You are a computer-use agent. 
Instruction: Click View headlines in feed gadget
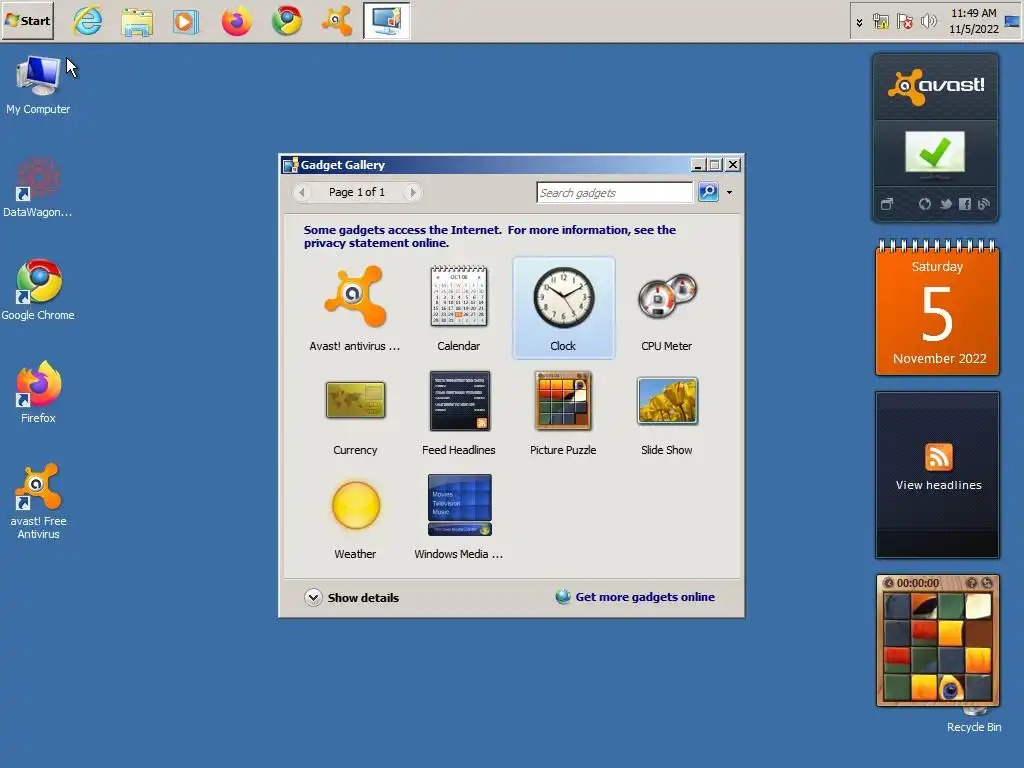(x=938, y=485)
